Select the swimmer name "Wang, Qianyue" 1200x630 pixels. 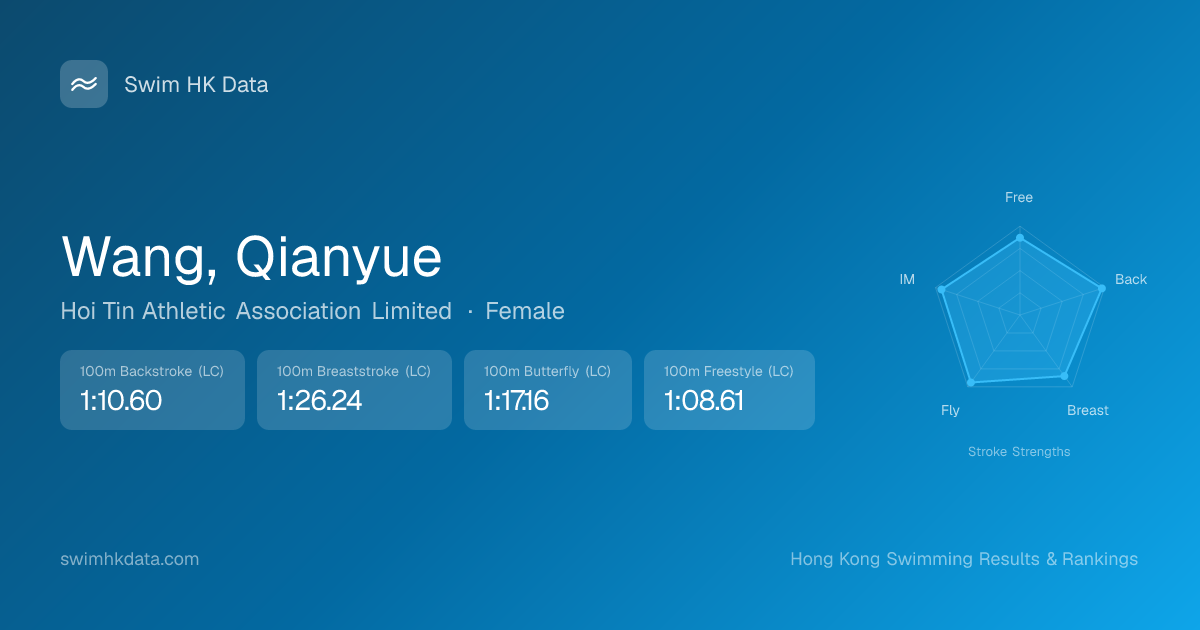[x=251, y=257]
